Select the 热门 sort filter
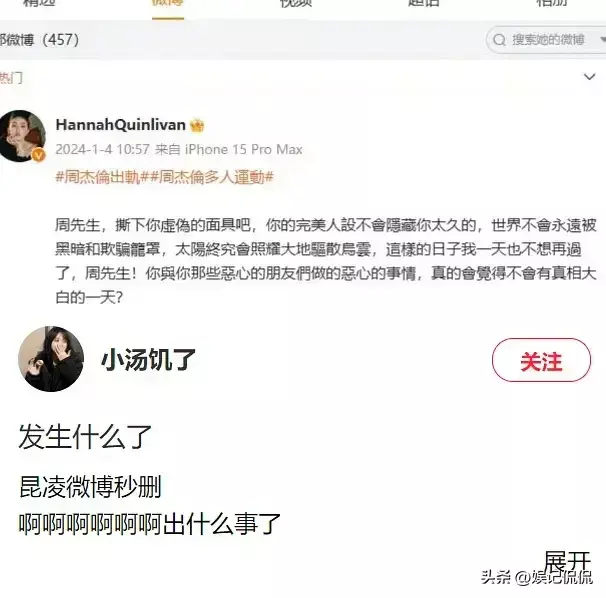Image resolution: width=606 pixels, height=598 pixels. (x=11, y=78)
